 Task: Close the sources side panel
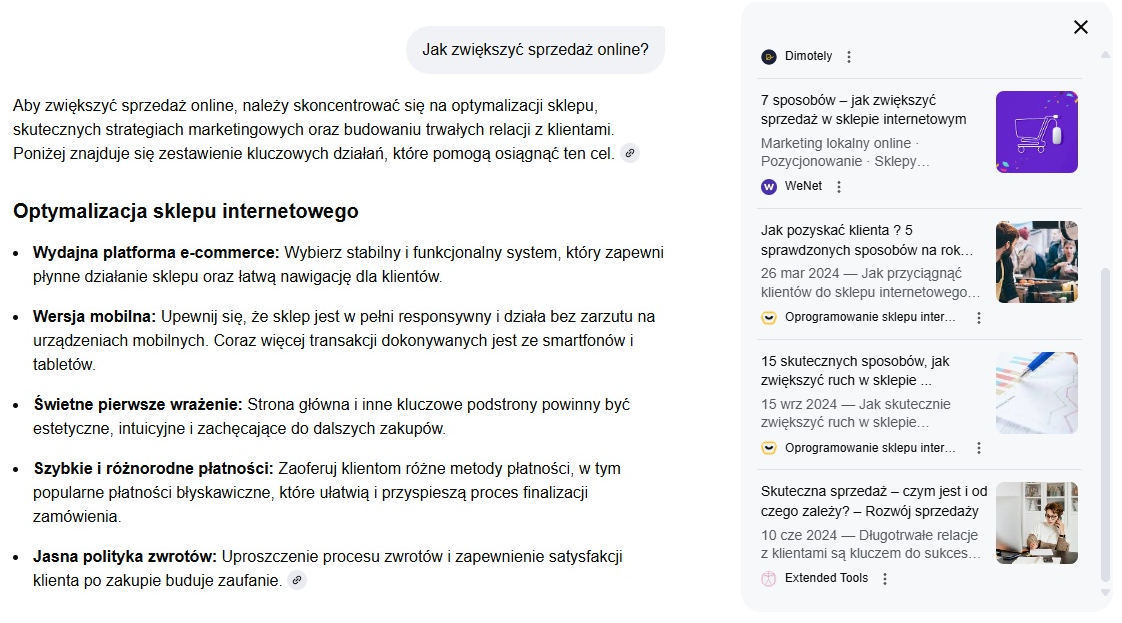click(1080, 27)
